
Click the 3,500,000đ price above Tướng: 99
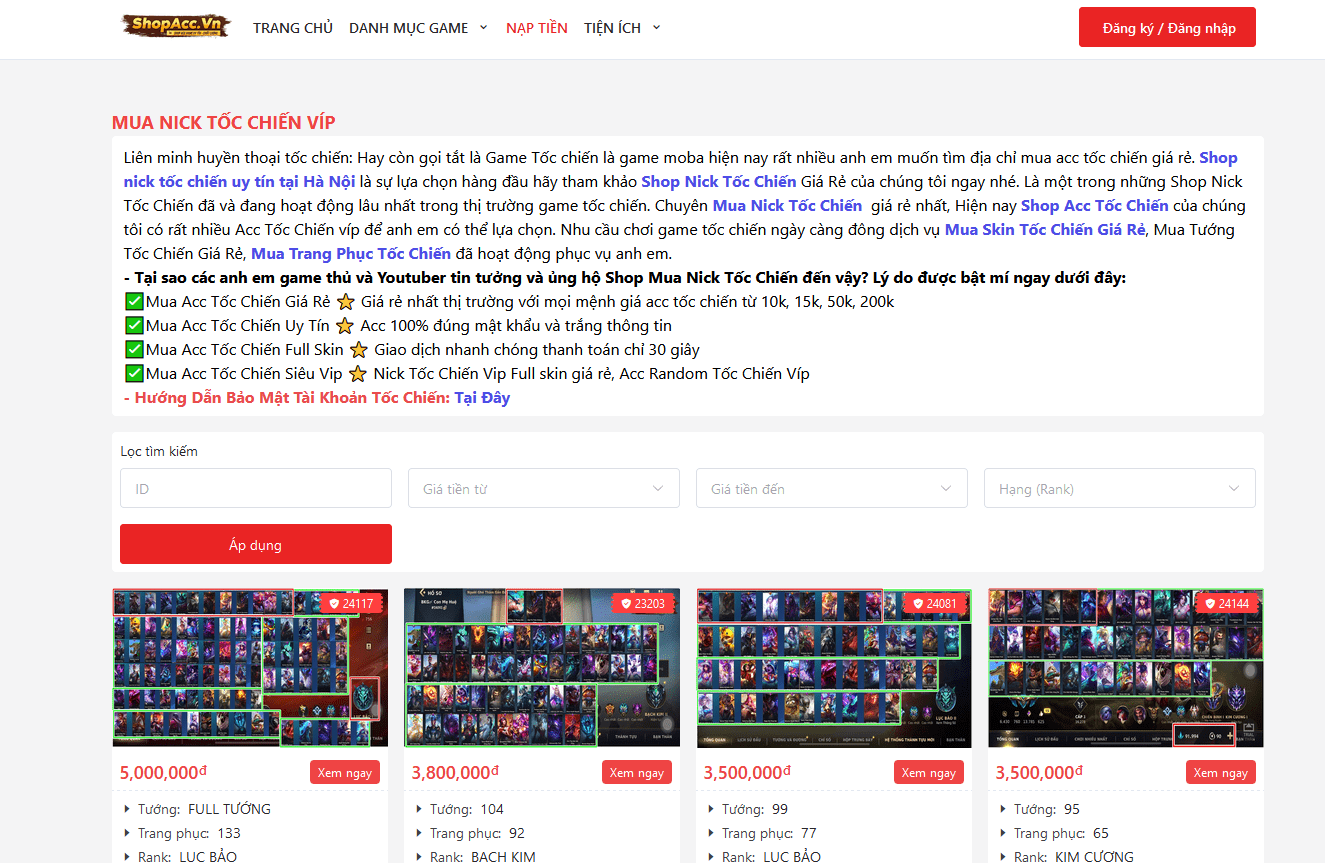(747, 773)
